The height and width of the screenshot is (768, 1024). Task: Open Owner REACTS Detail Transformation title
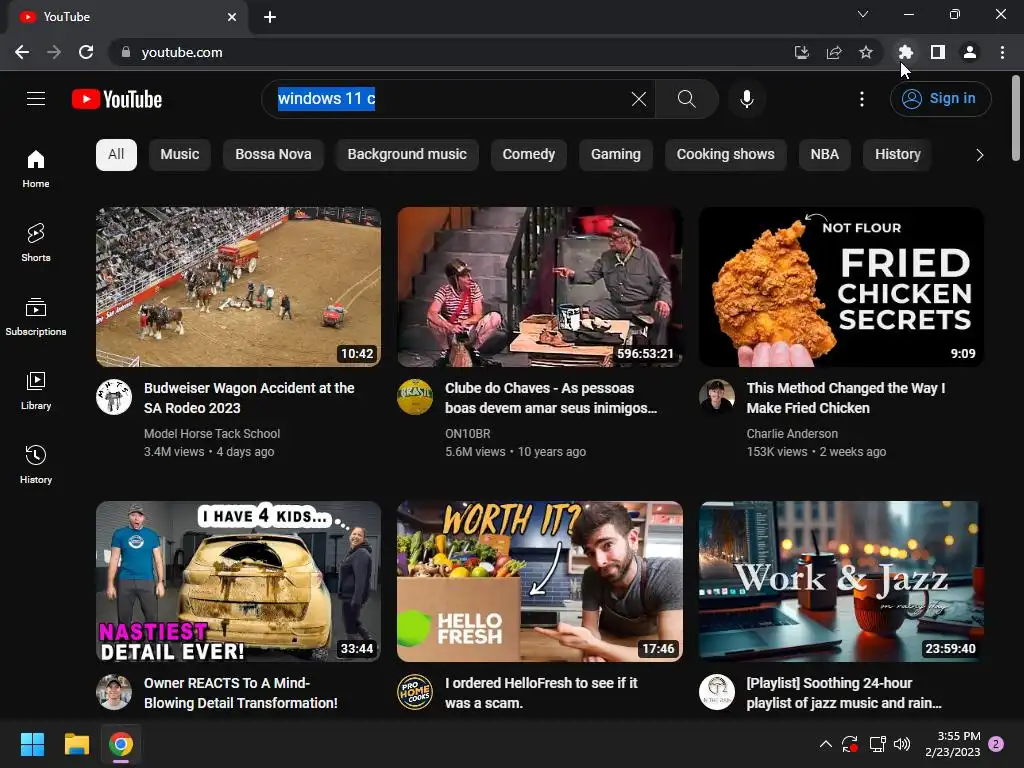click(240, 693)
